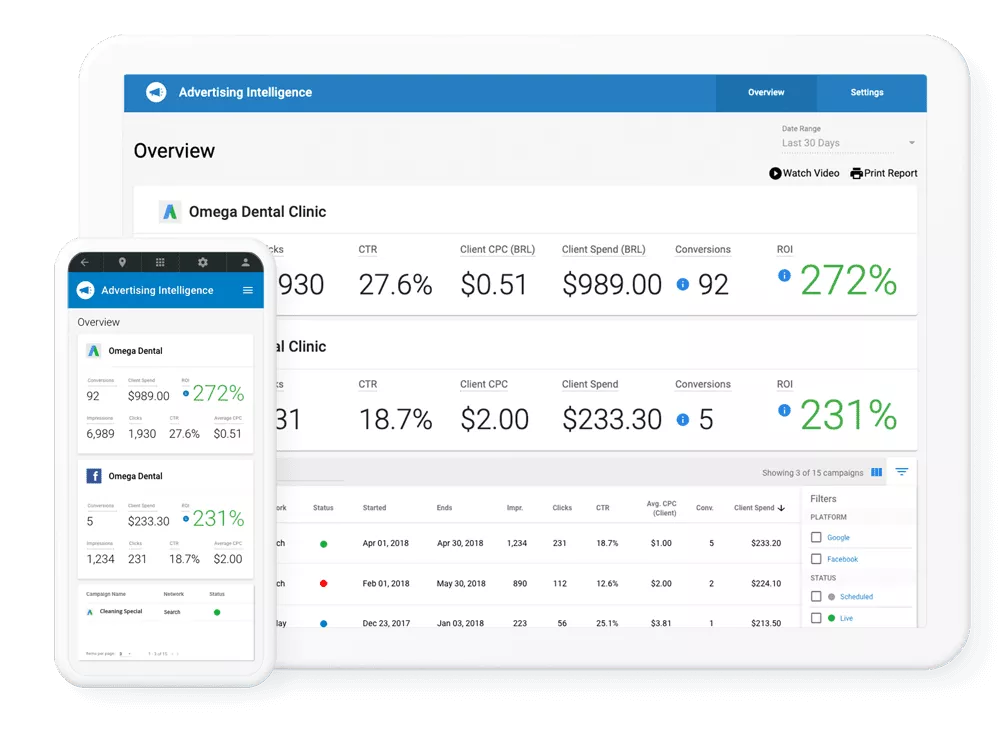
Task: Open the Date Range dropdown showing Last 30 Days
Action: (848, 143)
